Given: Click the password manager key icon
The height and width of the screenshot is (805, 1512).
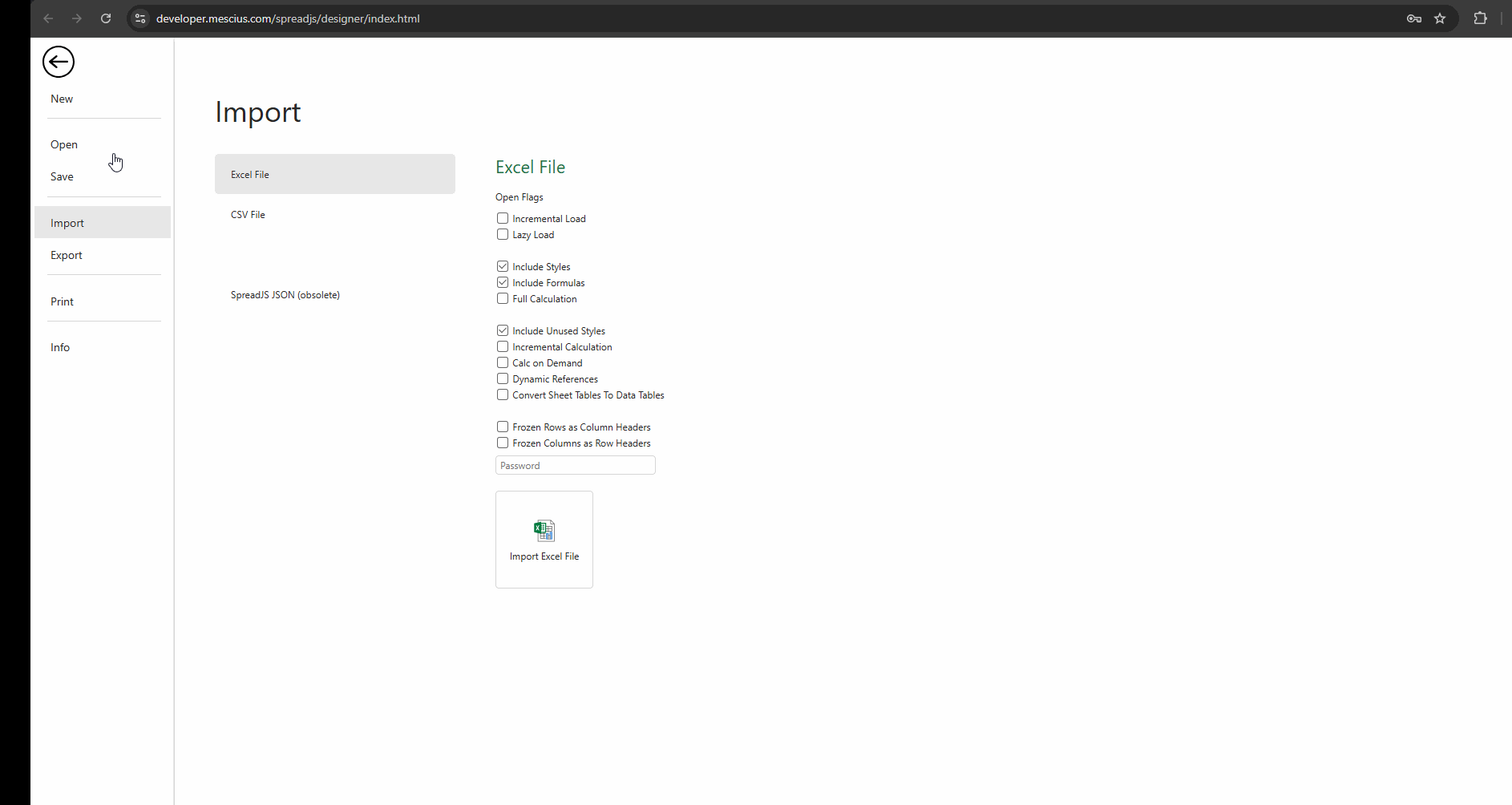Looking at the screenshot, I should [x=1414, y=18].
